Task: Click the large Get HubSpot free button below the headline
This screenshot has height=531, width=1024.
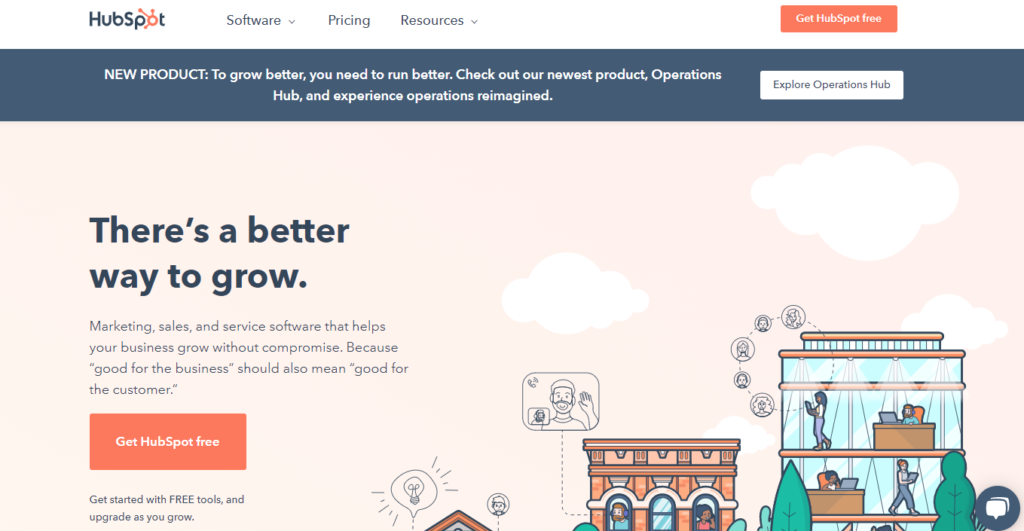Action: 168,442
